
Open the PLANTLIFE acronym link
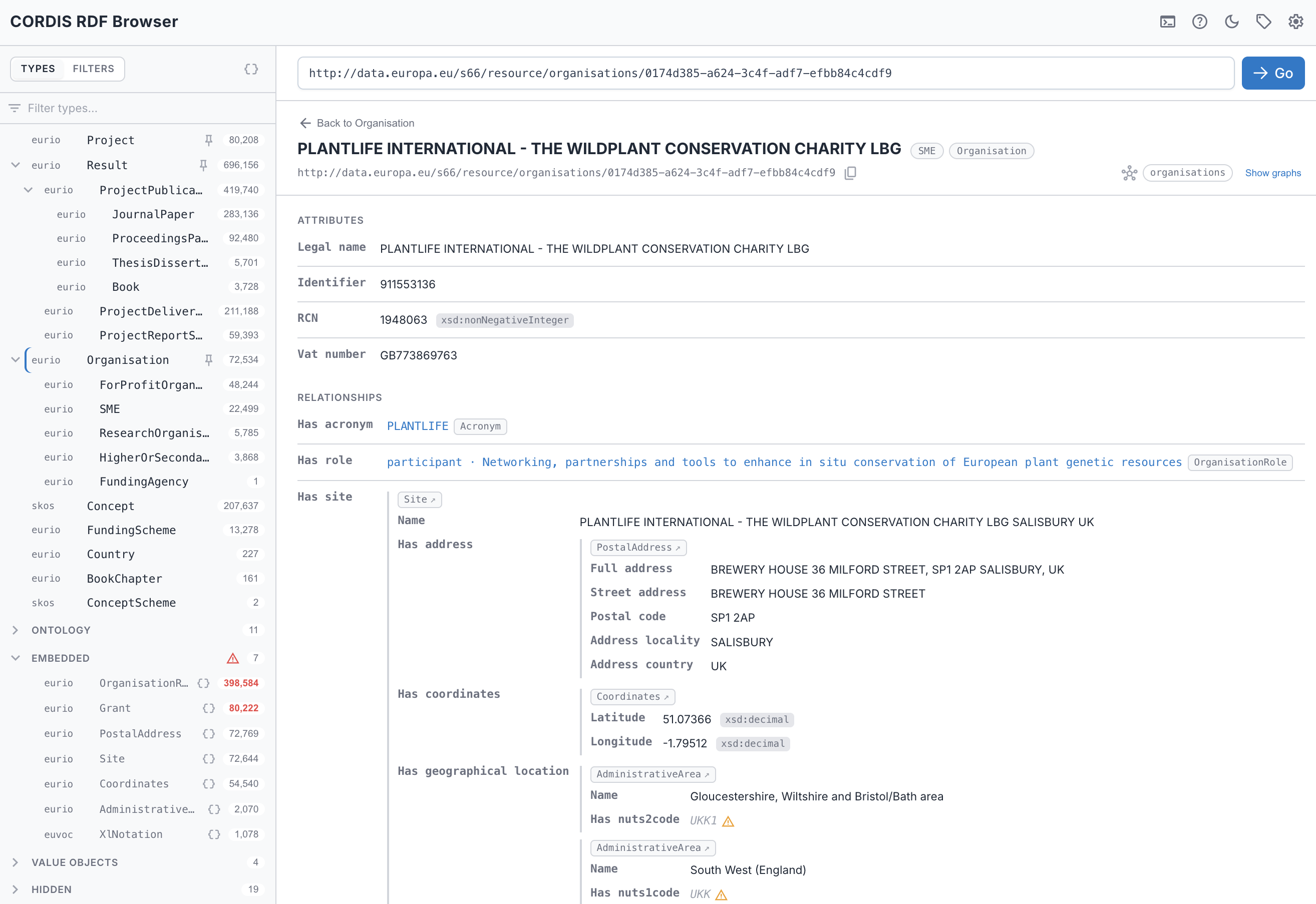coord(418,426)
